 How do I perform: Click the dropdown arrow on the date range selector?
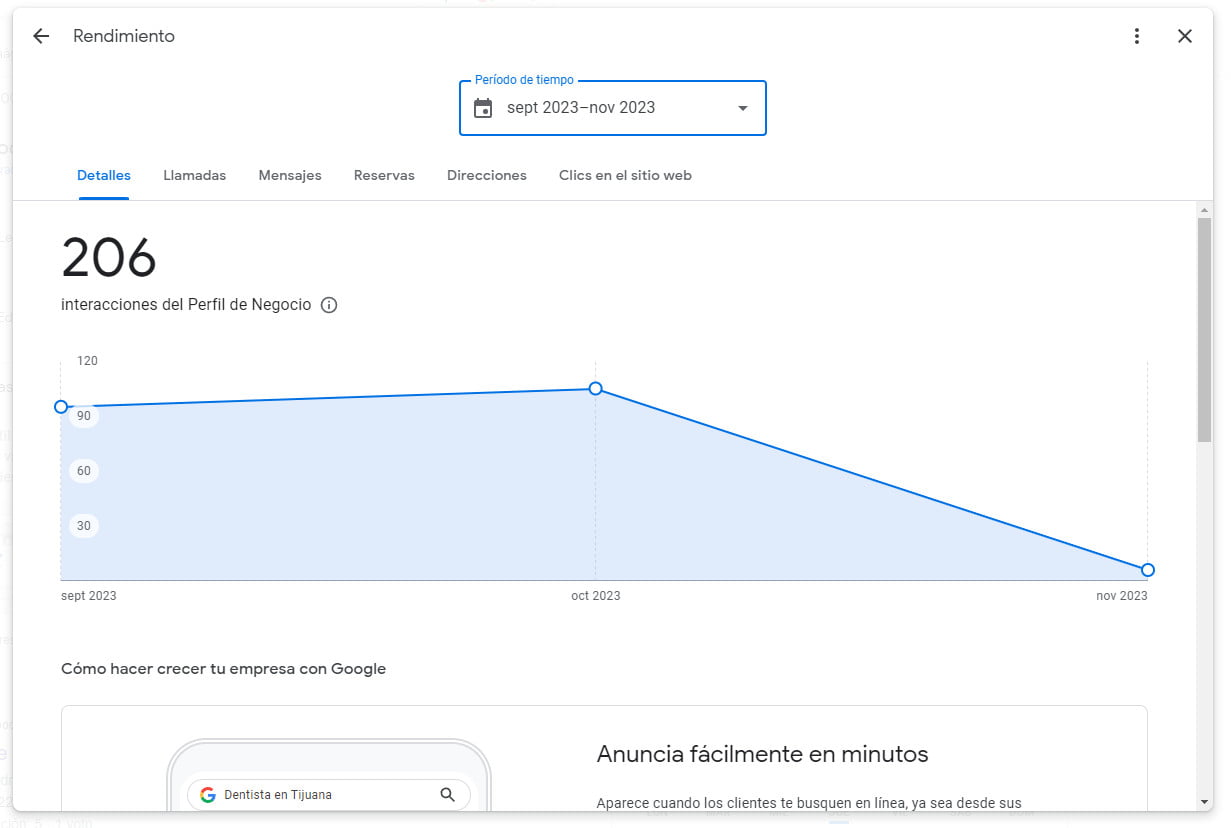point(741,107)
